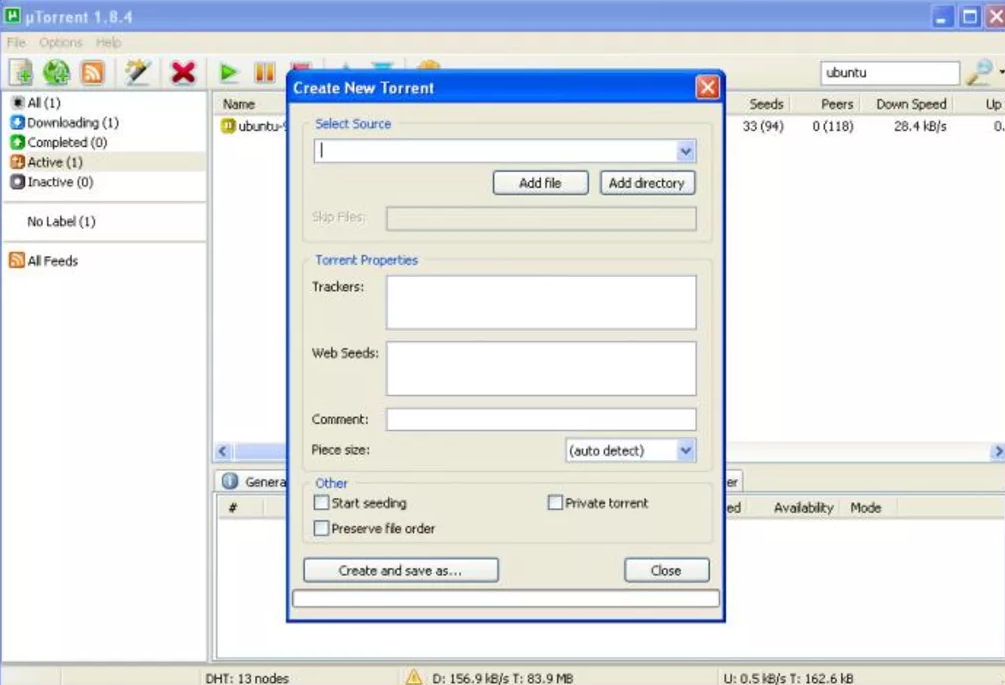1005x685 pixels.
Task: Click the left arrow of horizontal scrollbar
Action: [223, 451]
